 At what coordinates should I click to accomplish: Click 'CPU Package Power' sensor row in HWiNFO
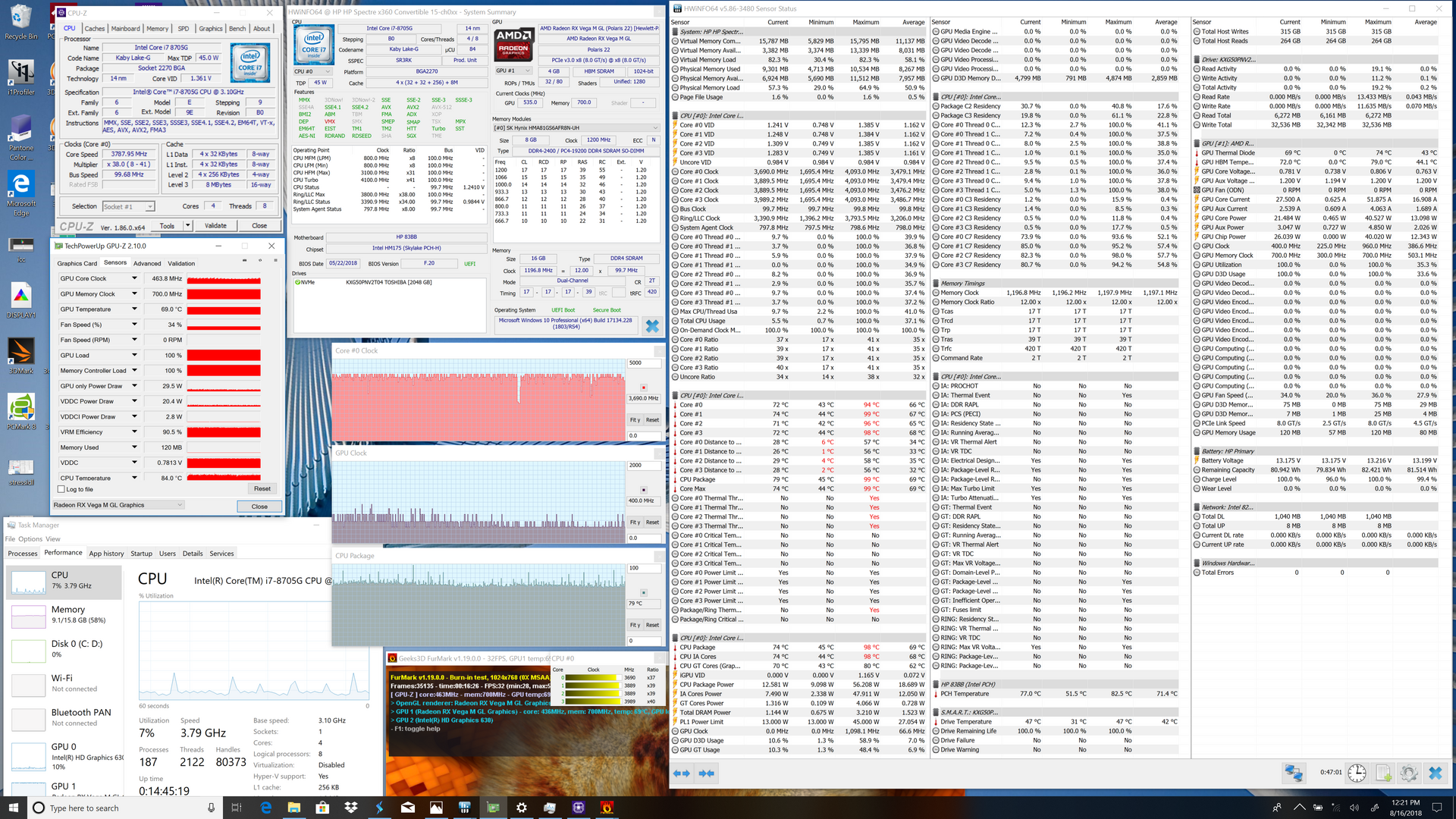tap(799, 685)
